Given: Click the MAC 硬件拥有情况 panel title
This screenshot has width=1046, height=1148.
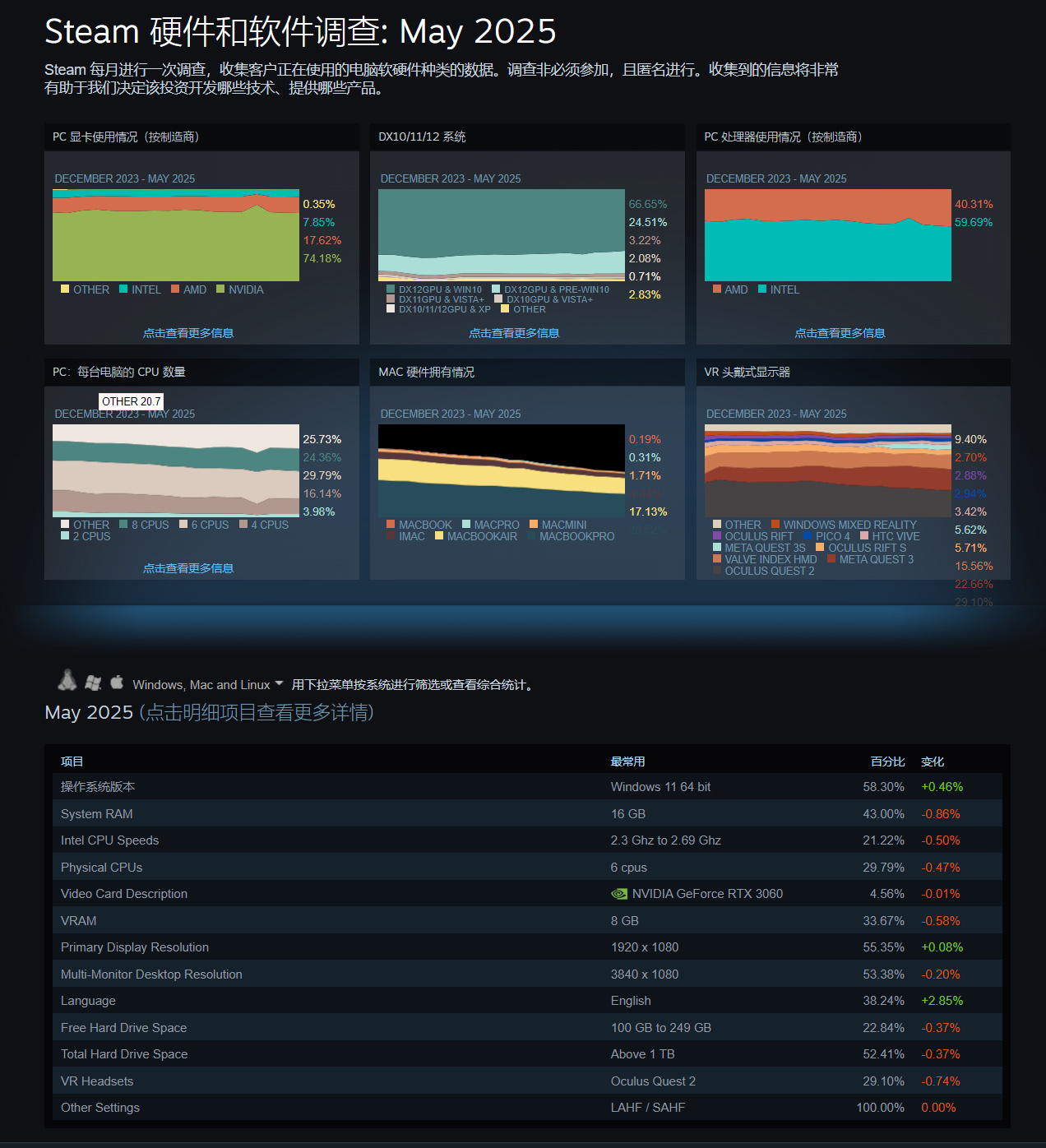Looking at the screenshot, I should point(427,372).
